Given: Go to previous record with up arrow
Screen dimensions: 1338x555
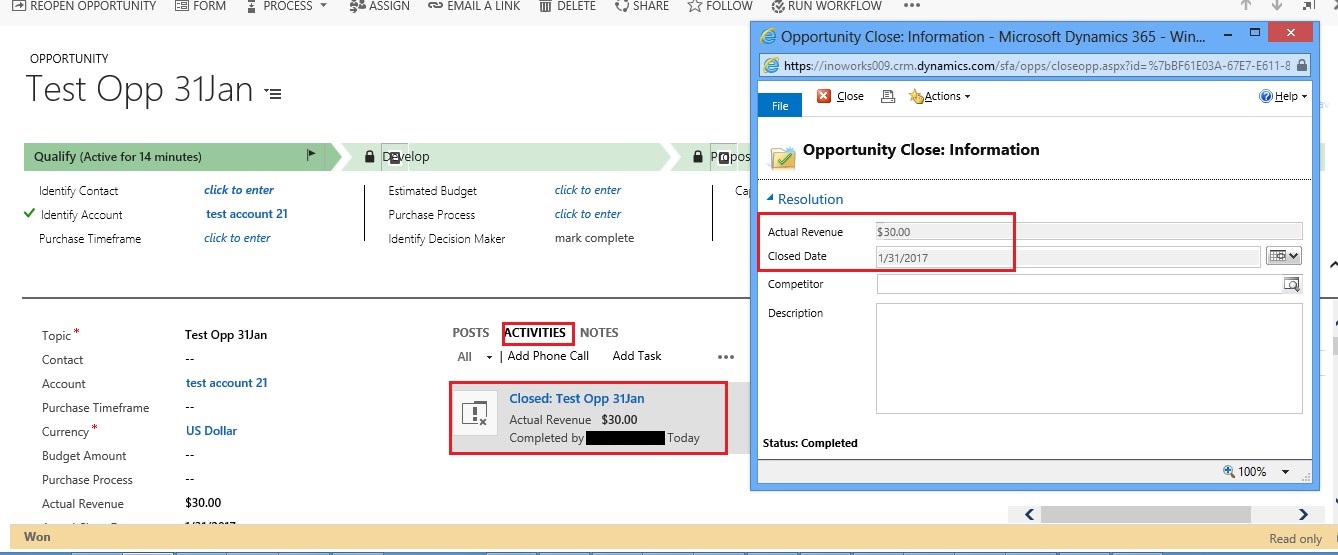Looking at the screenshot, I should [x=1245, y=5].
